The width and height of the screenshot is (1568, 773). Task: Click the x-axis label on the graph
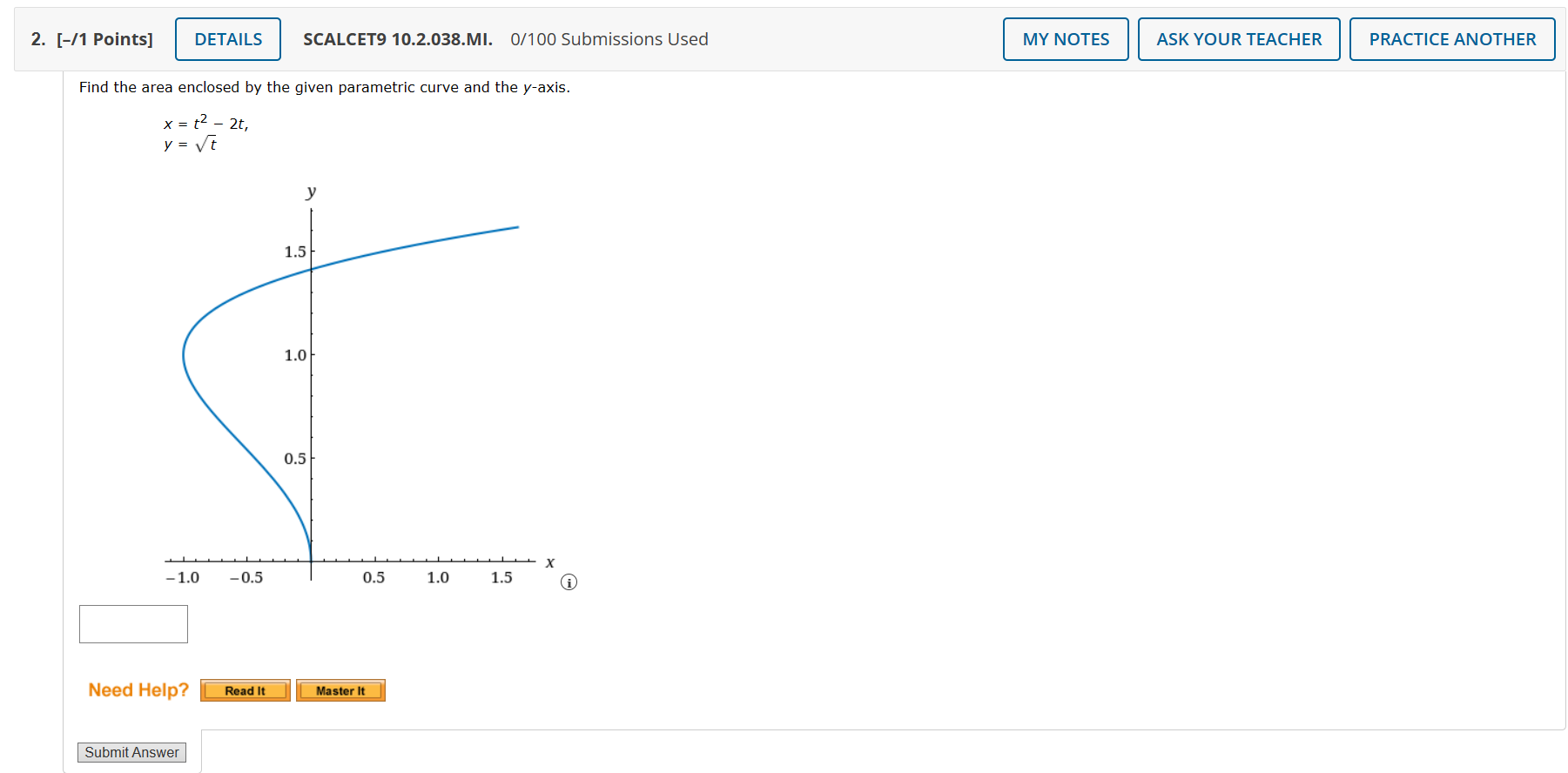coord(548,562)
